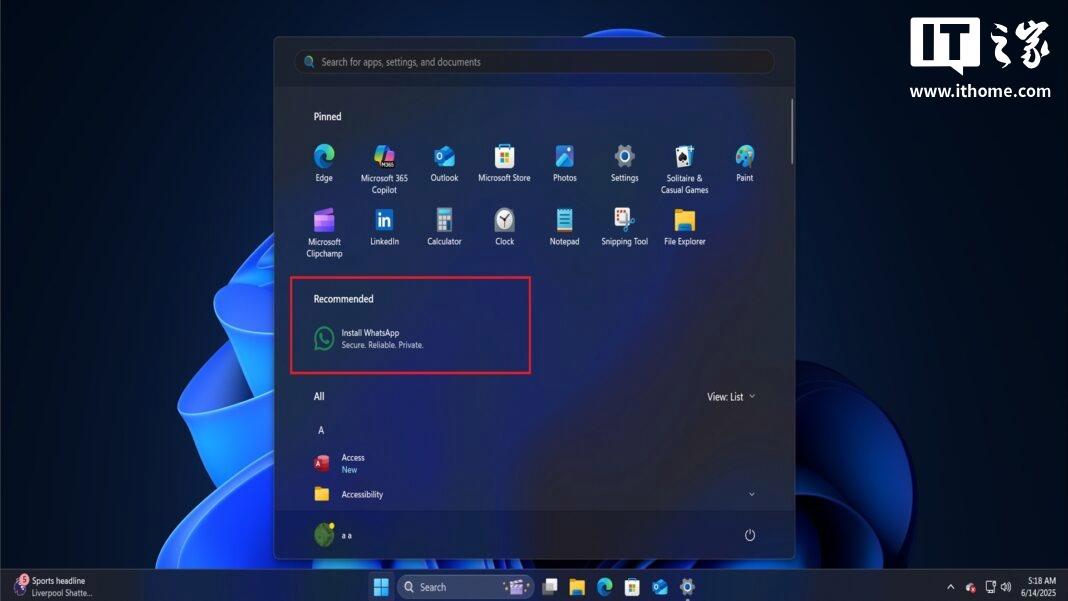The height and width of the screenshot is (601, 1068).
Task: Open the Sports headline widget
Action: [x=52, y=586]
